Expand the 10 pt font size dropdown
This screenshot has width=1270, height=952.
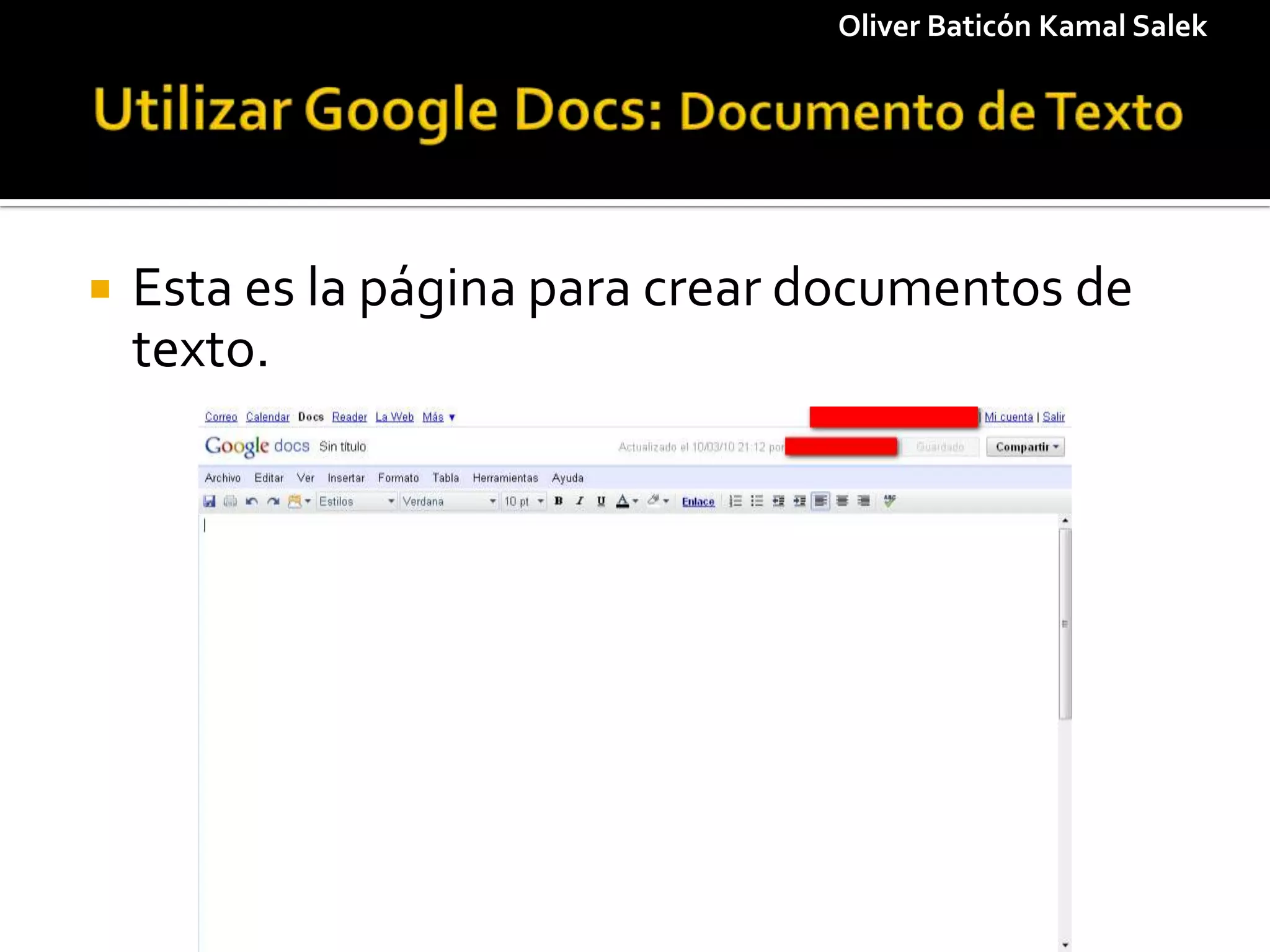(x=524, y=501)
